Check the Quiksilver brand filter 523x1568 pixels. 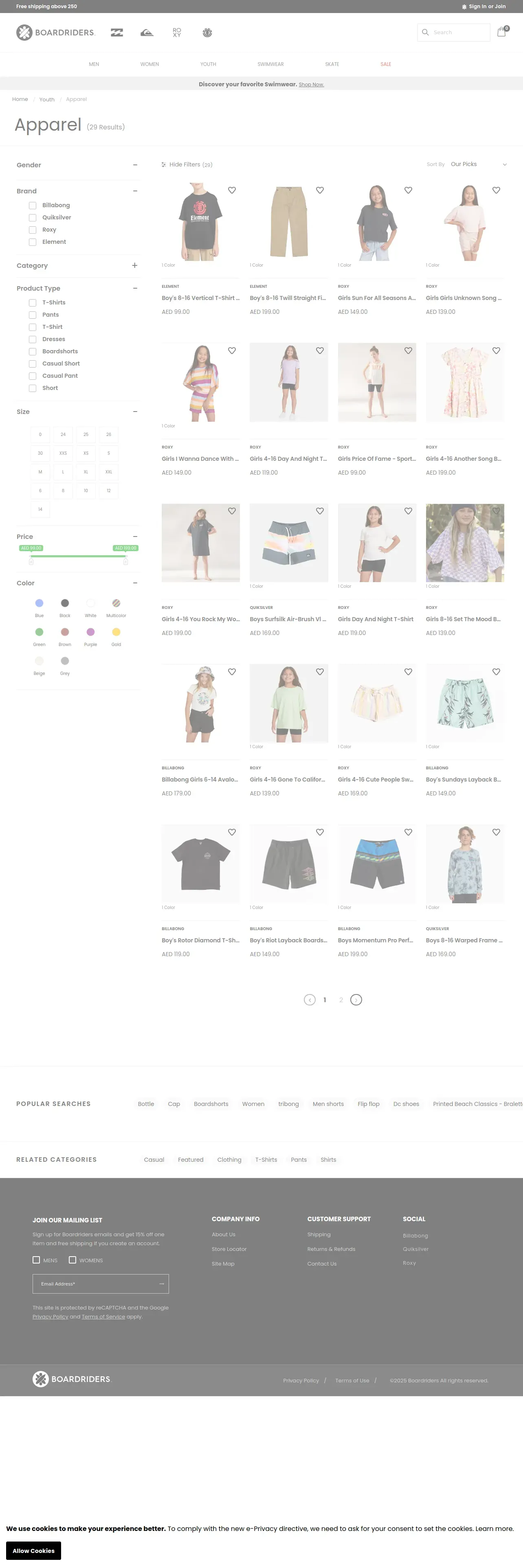click(33, 218)
